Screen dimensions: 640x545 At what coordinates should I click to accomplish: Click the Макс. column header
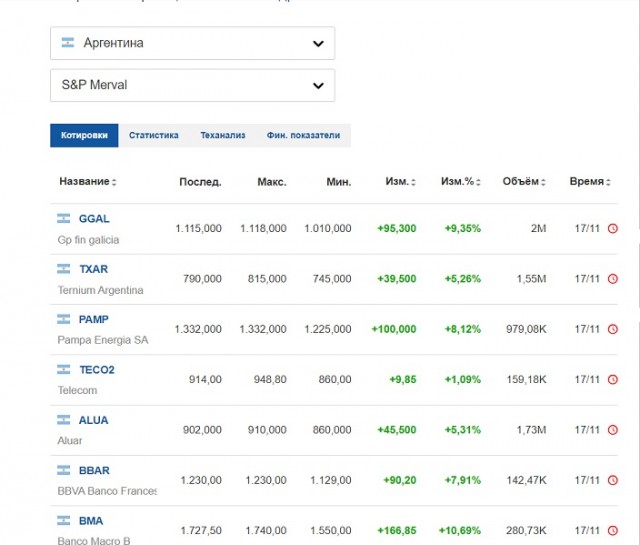coord(271,182)
